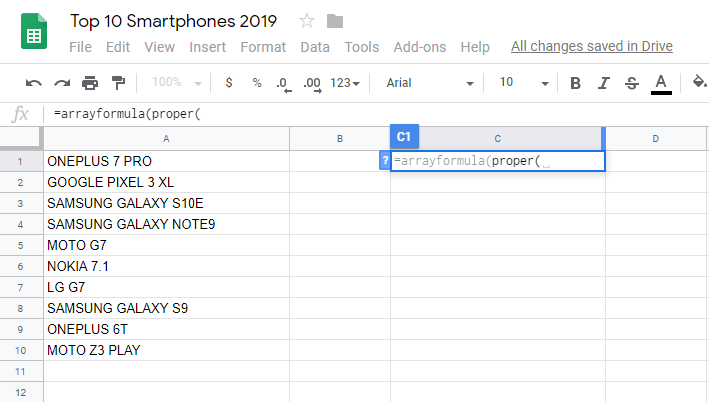The width and height of the screenshot is (709, 402).
Task: Print the spreadsheet
Action: click(90, 83)
